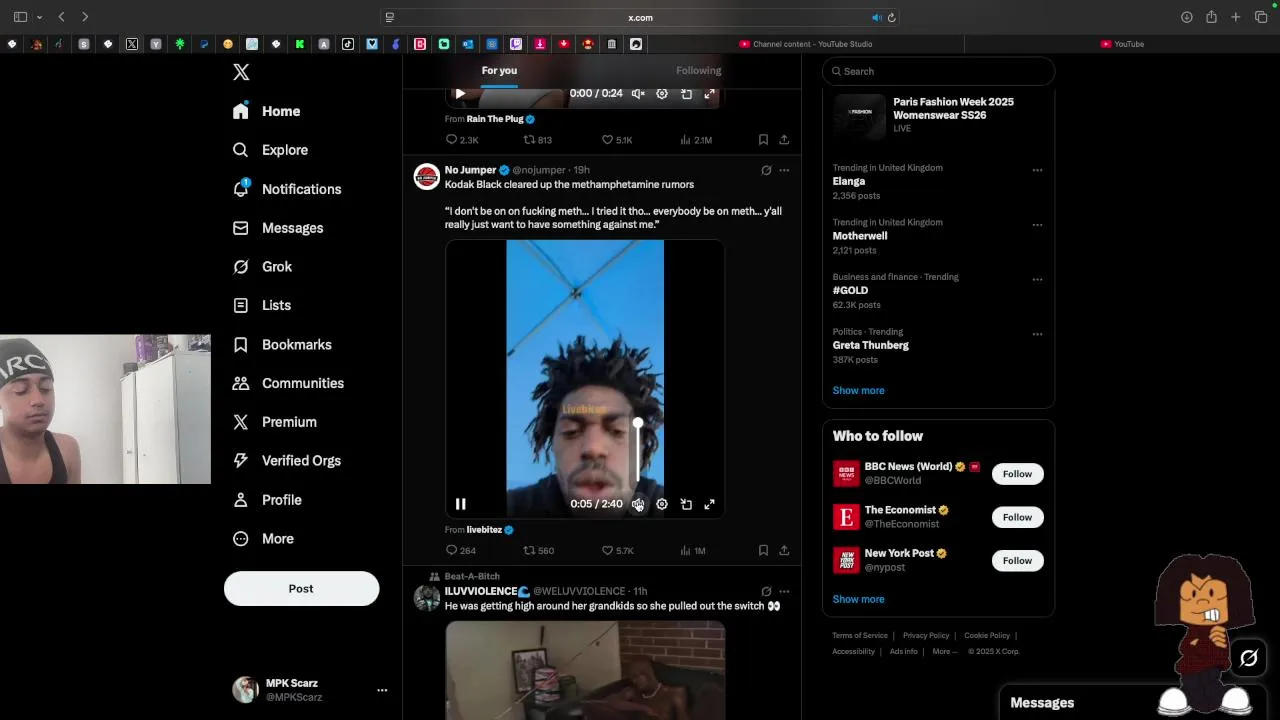Click the X logo in sidebar
Viewport: 1280px width, 720px height.
(241, 72)
